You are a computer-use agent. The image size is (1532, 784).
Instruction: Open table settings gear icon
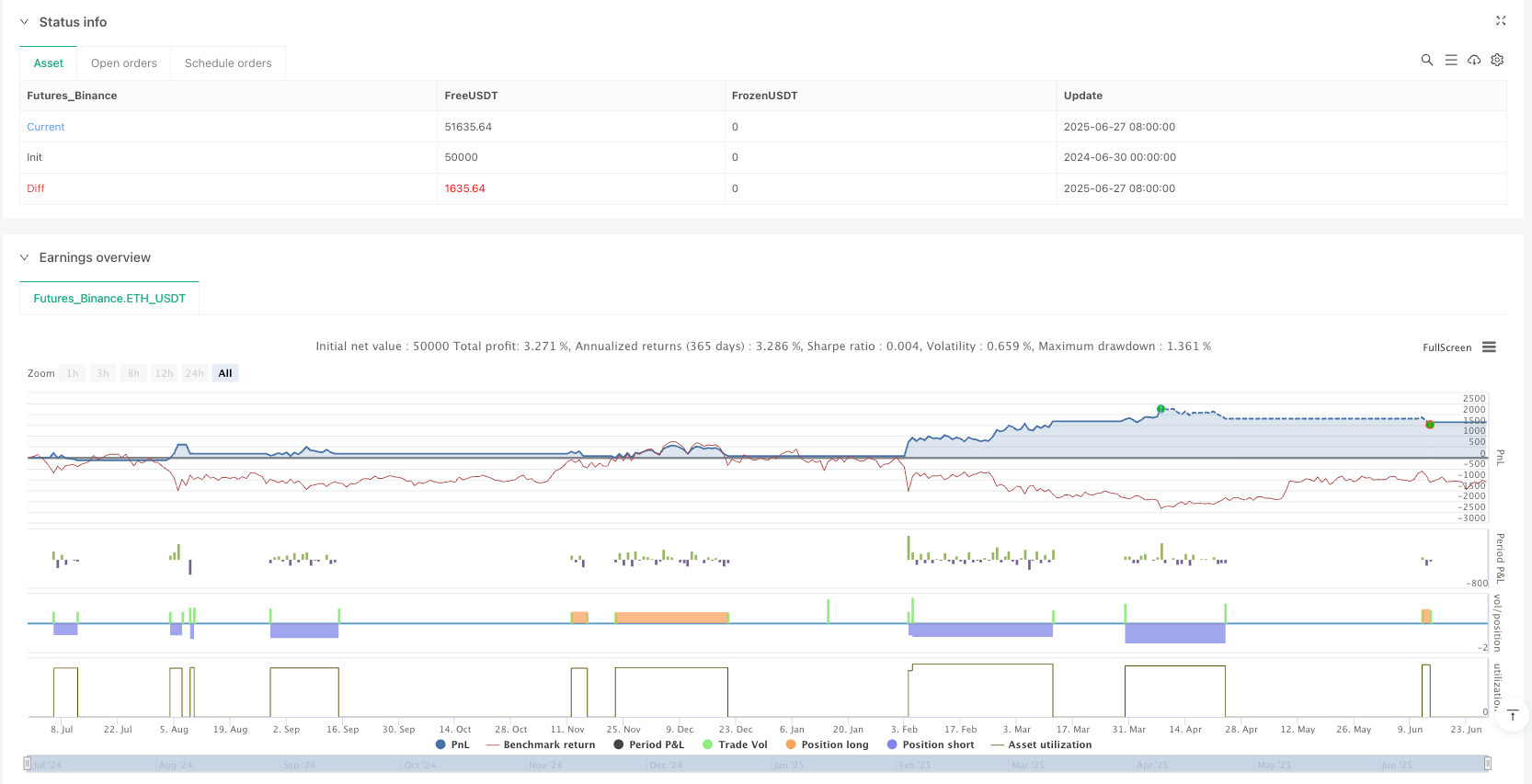(x=1497, y=60)
